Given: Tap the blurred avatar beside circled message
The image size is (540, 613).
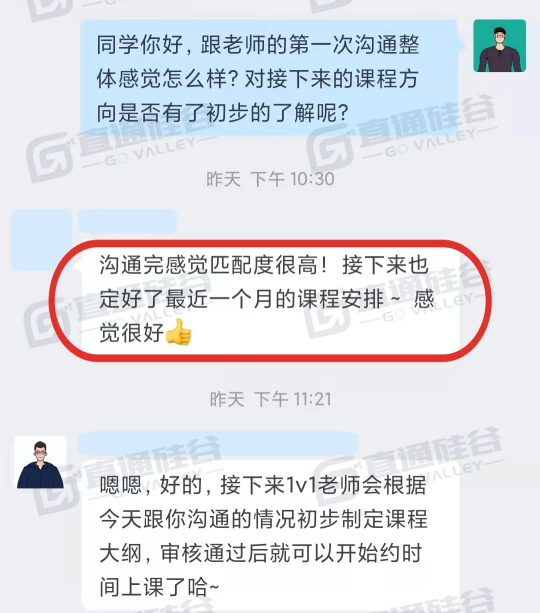Looking at the screenshot, I should coord(41,240).
